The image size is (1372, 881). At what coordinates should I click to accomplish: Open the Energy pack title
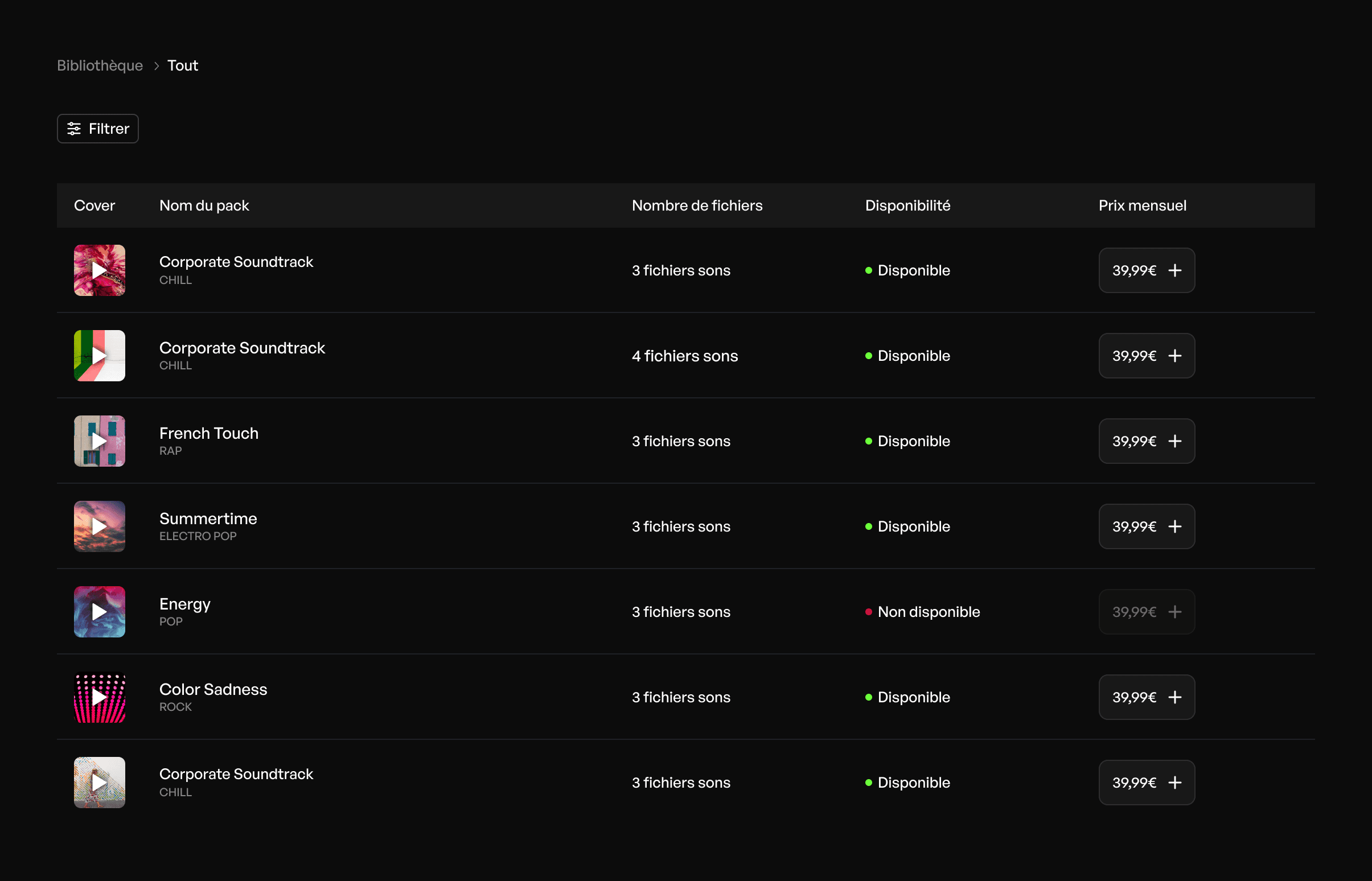click(x=185, y=604)
